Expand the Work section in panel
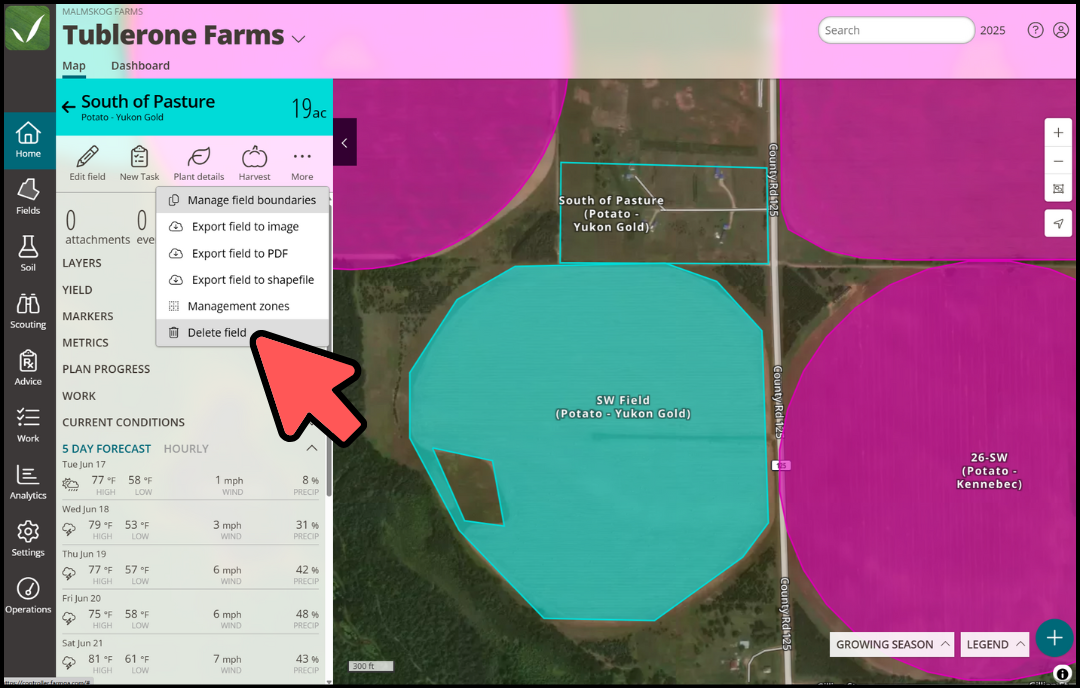The image size is (1080, 688). coord(79,396)
